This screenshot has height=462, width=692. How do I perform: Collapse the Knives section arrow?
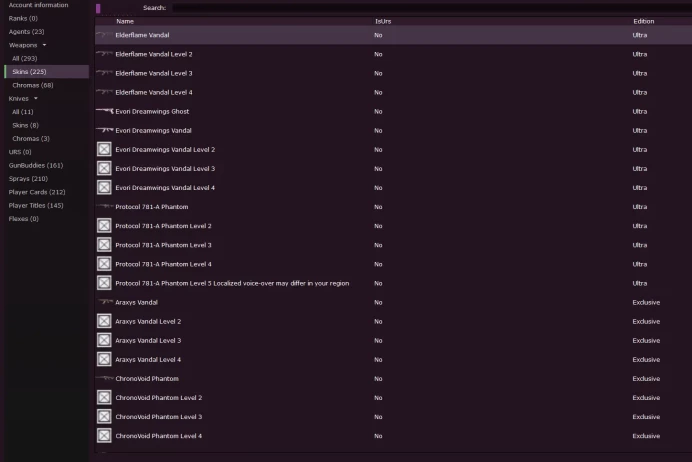(x=36, y=98)
